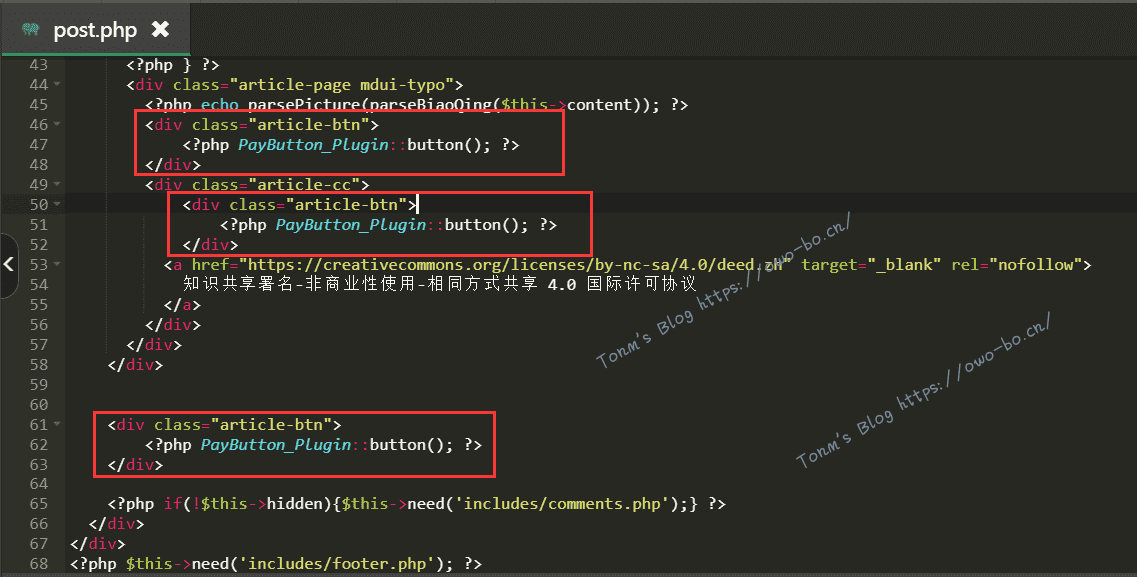Click line number 43 in the gutter

click(38, 65)
